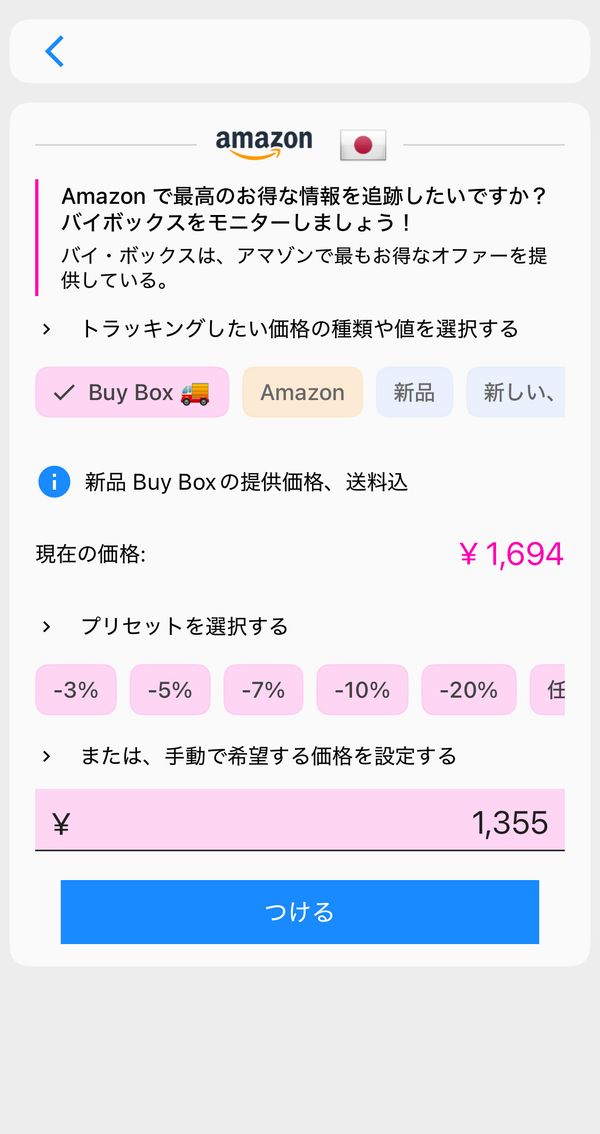
Task: Tap the Japan flag icon
Action: [x=363, y=145]
